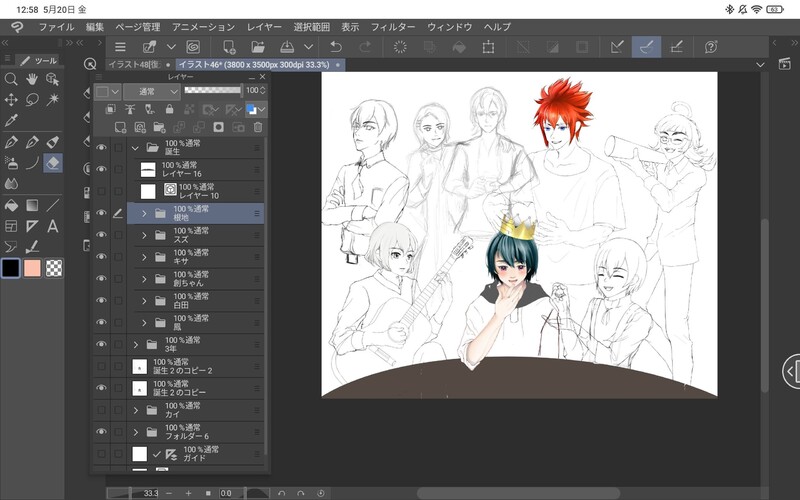Select the Ruler tool
The image size is (800, 500).
tap(32, 226)
